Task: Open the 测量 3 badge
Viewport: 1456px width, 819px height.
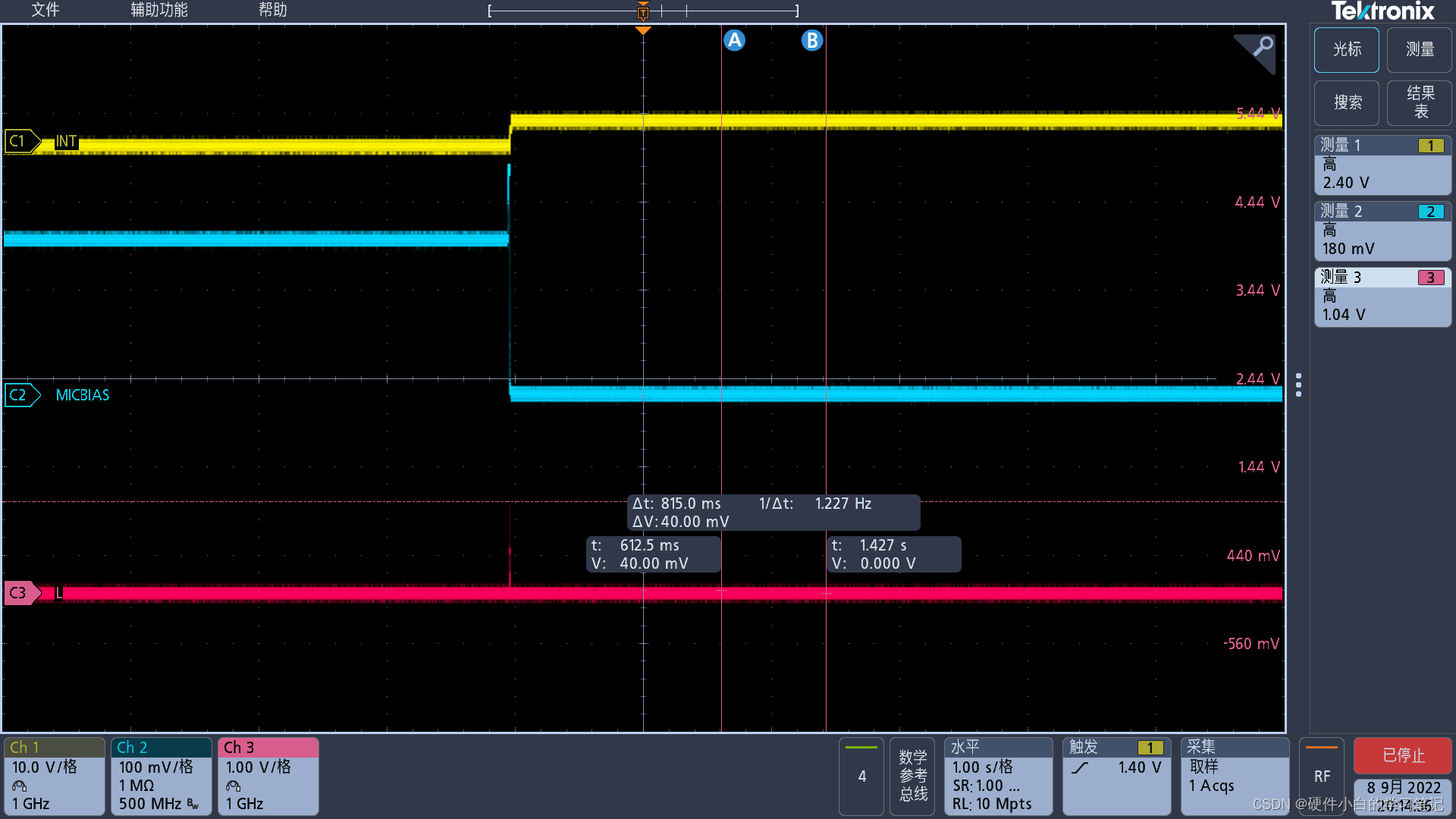Action: click(x=1382, y=297)
